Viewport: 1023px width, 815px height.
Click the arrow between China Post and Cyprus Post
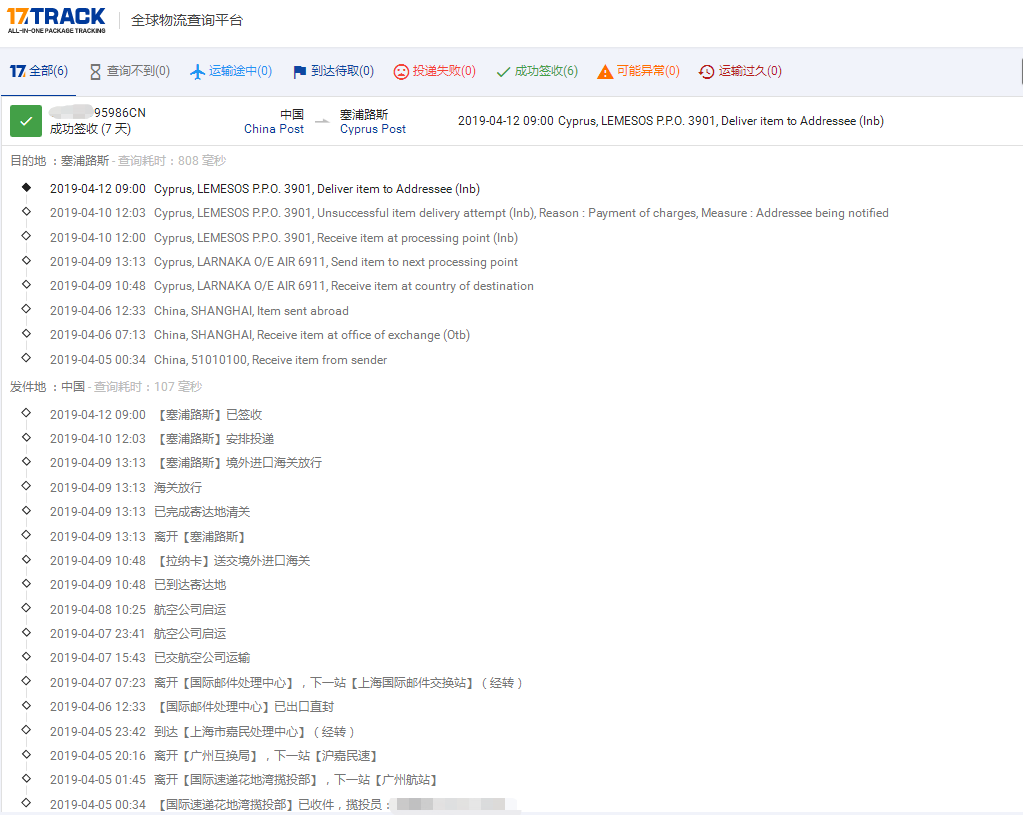tap(321, 122)
